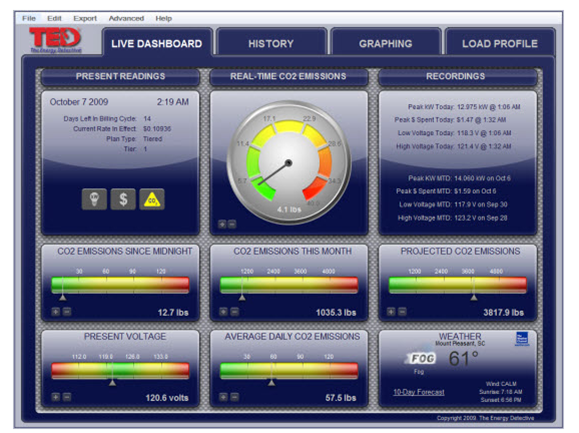Click the FOG weather condition icon
This screenshot has width=579, height=433.
[422, 358]
